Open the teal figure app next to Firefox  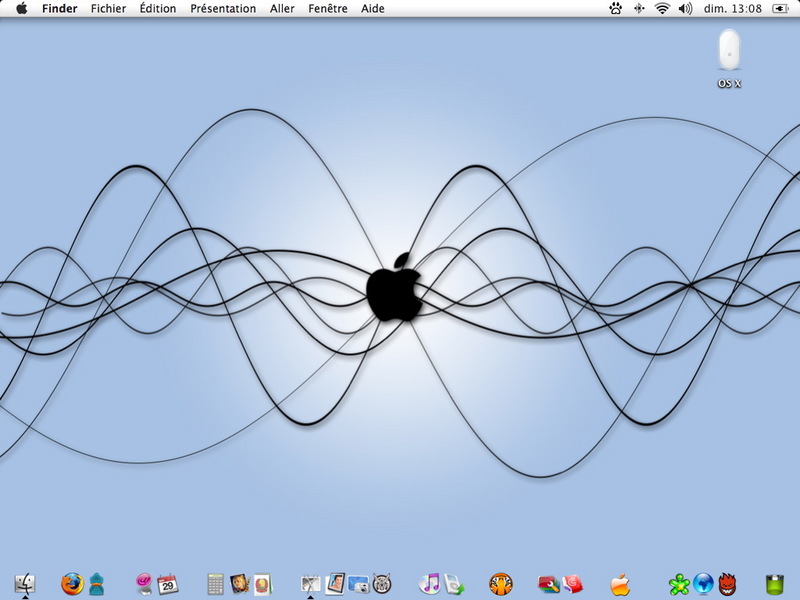96,584
